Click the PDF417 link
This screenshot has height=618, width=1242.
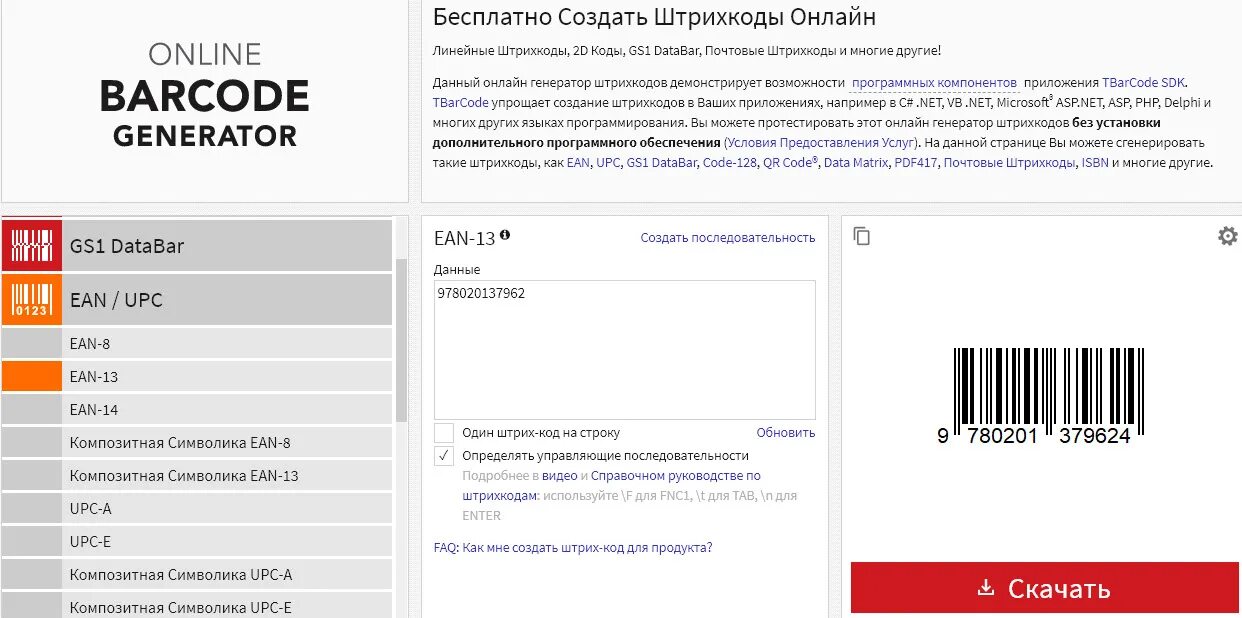(x=916, y=162)
